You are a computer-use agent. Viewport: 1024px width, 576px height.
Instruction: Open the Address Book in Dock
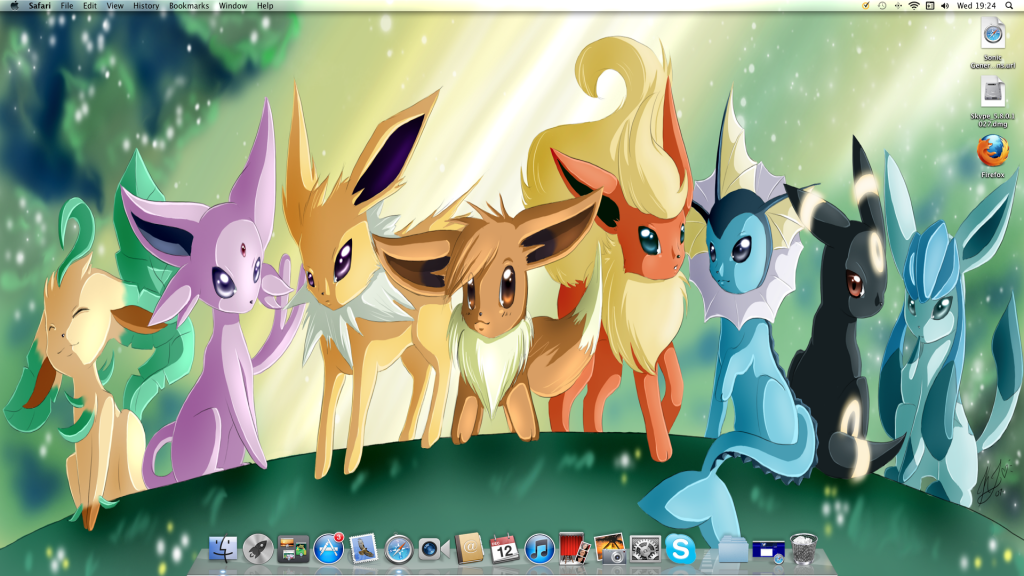click(x=469, y=549)
